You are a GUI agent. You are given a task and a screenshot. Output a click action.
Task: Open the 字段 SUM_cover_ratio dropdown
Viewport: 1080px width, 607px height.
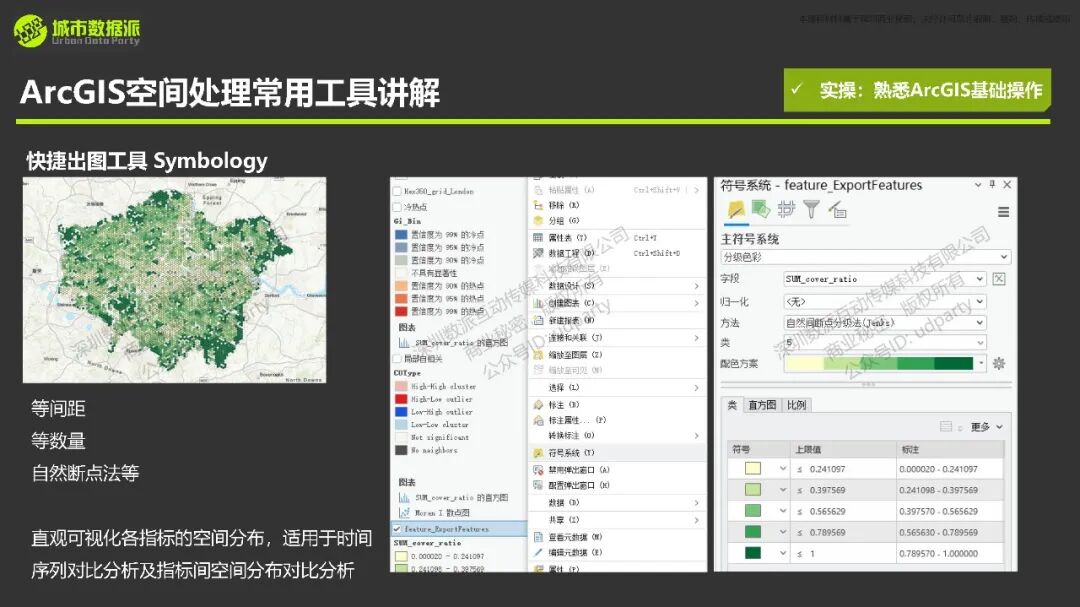coord(884,279)
